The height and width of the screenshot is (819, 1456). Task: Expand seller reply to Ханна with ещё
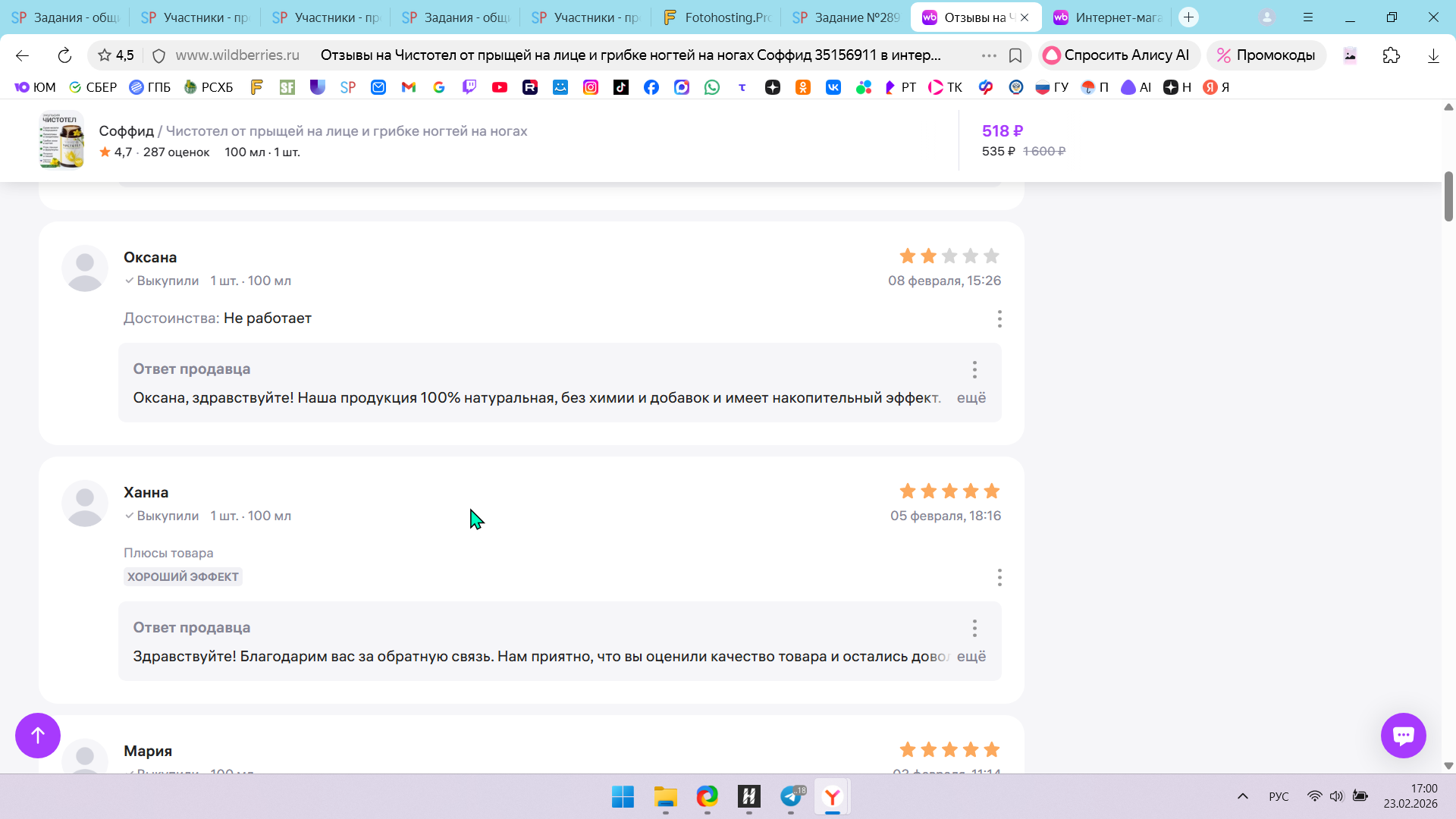point(971,657)
